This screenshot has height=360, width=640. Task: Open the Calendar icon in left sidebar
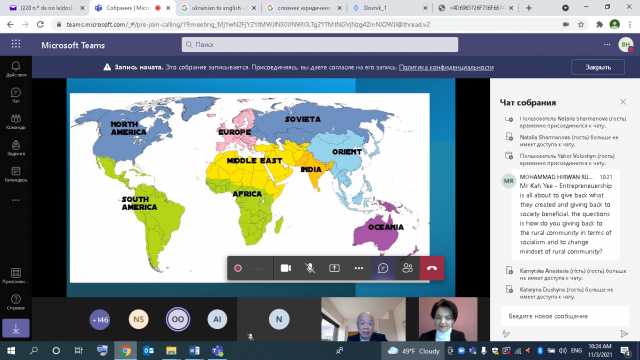16,174
